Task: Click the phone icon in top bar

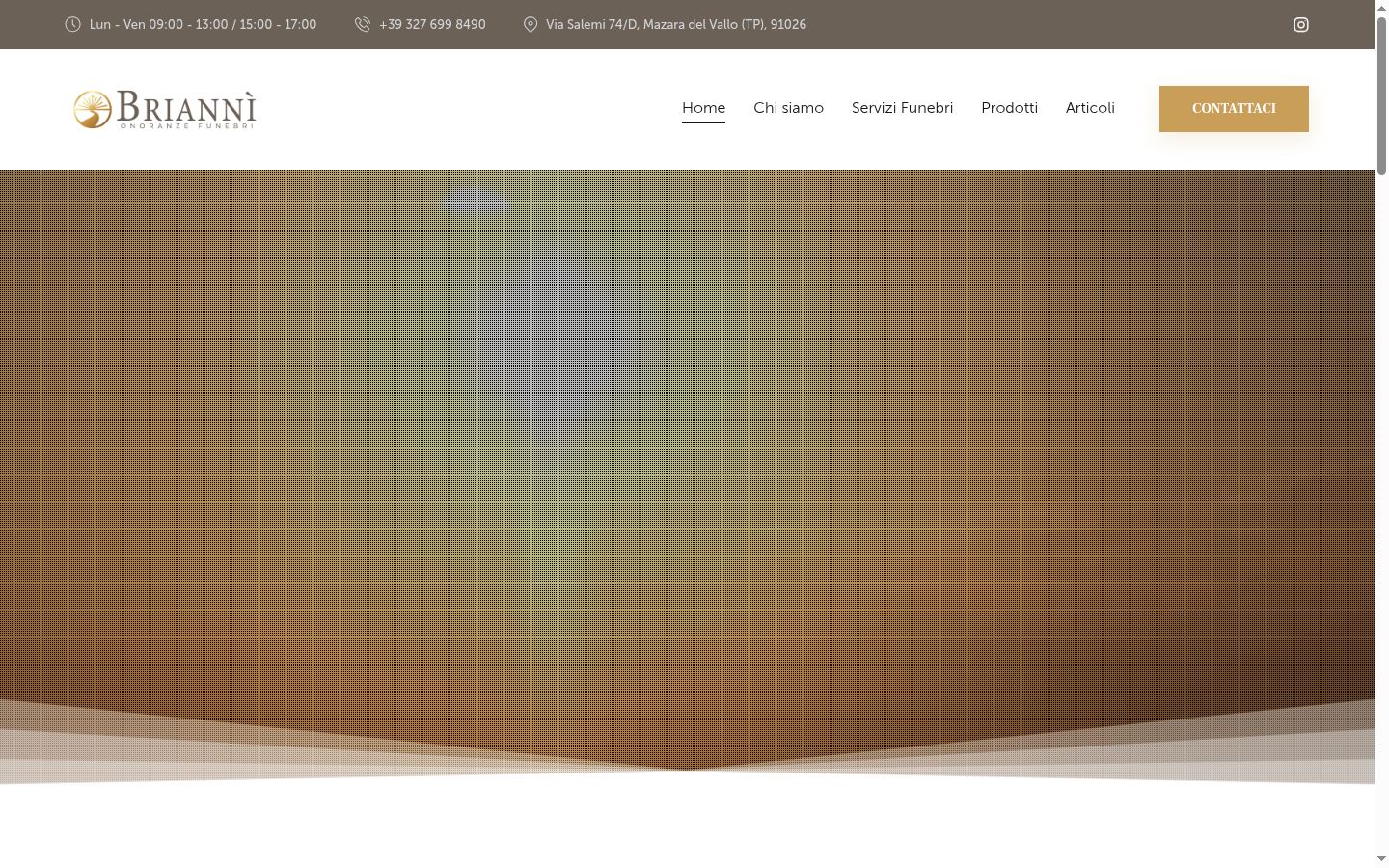Action: pyautogui.click(x=363, y=24)
